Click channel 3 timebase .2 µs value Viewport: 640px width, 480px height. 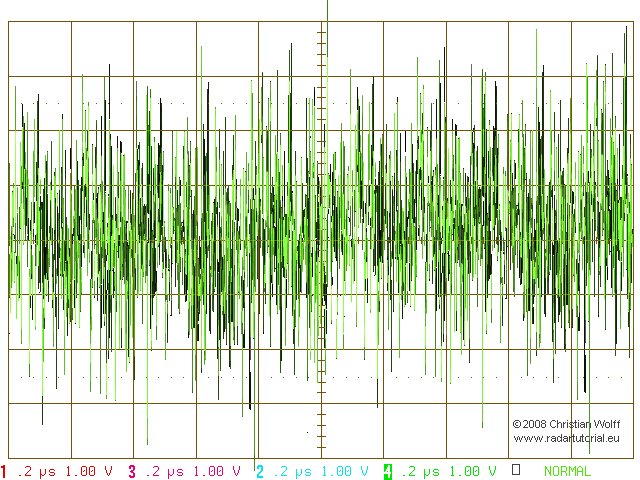(164, 472)
